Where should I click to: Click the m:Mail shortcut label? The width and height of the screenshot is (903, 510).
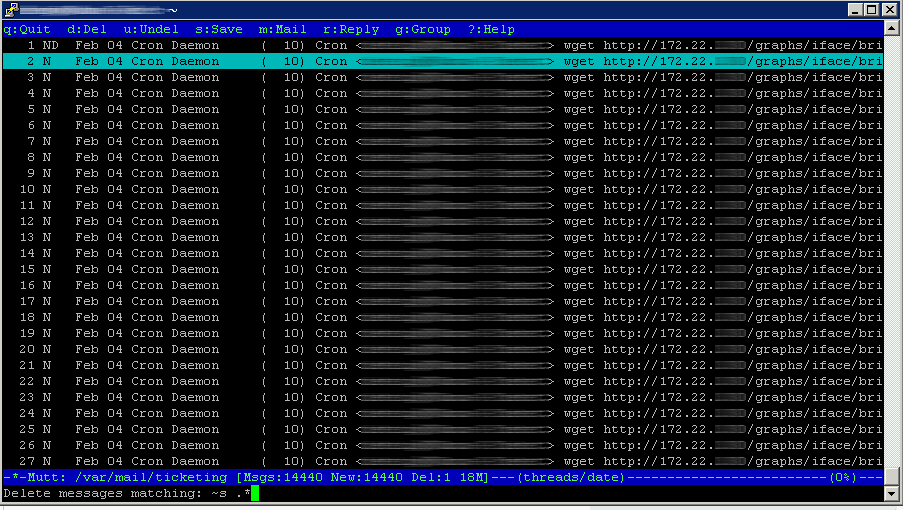pyautogui.click(x=283, y=29)
